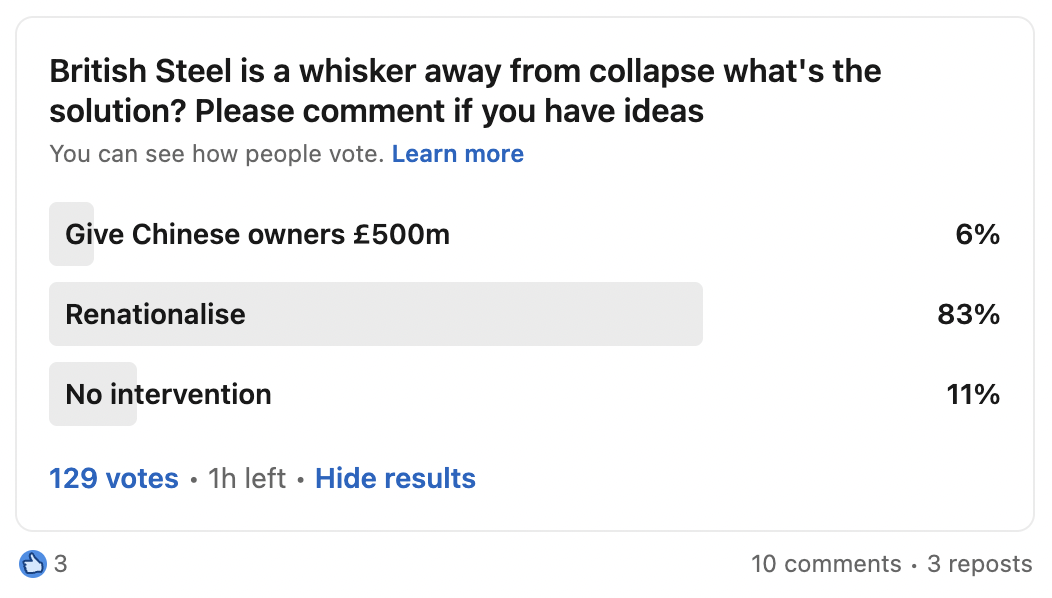The image size is (1052, 598).
Task: Click the Please comment if you have ideas line
Action: (449, 111)
